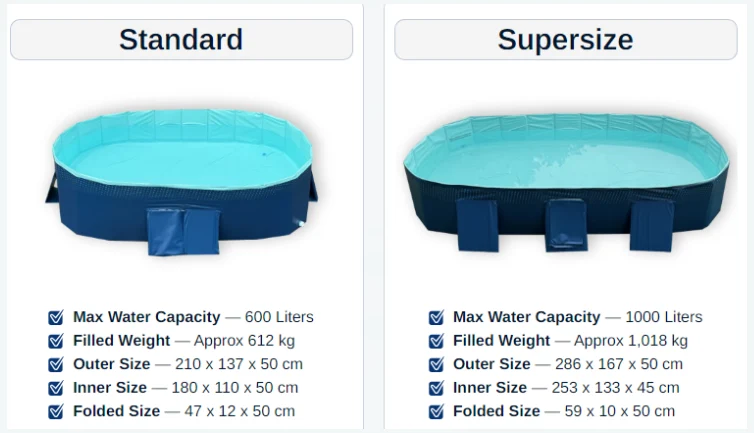Image resolution: width=754 pixels, height=433 pixels.
Task: Click Standard Folded Size 47 x 12 text
Action: (184, 411)
